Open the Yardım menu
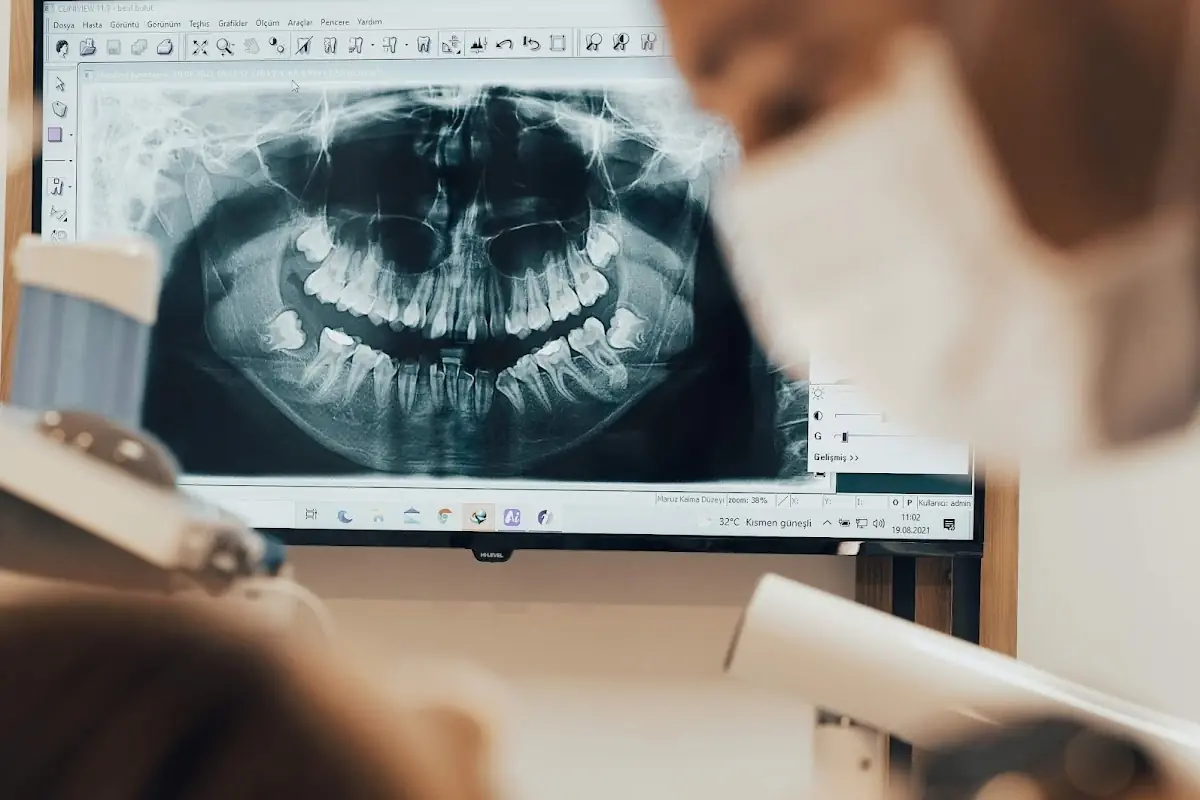This screenshot has height=800, width=1200. [x=369, y=22]
